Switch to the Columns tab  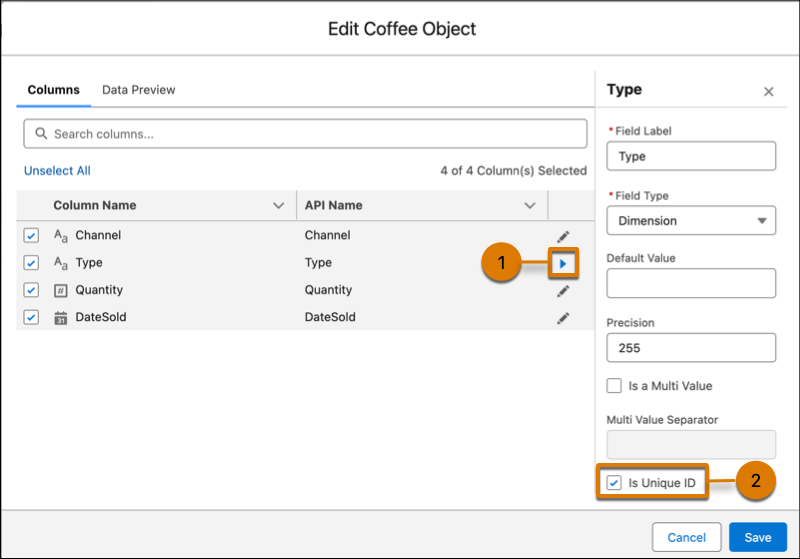(x=54, y=90)
